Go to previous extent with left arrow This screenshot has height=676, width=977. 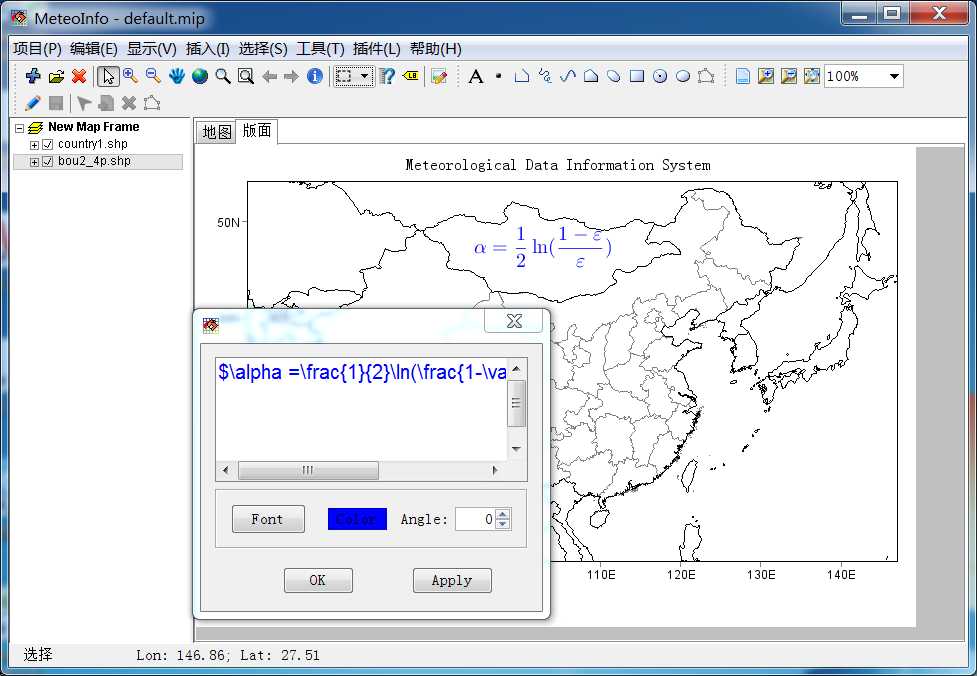[269, 76]
